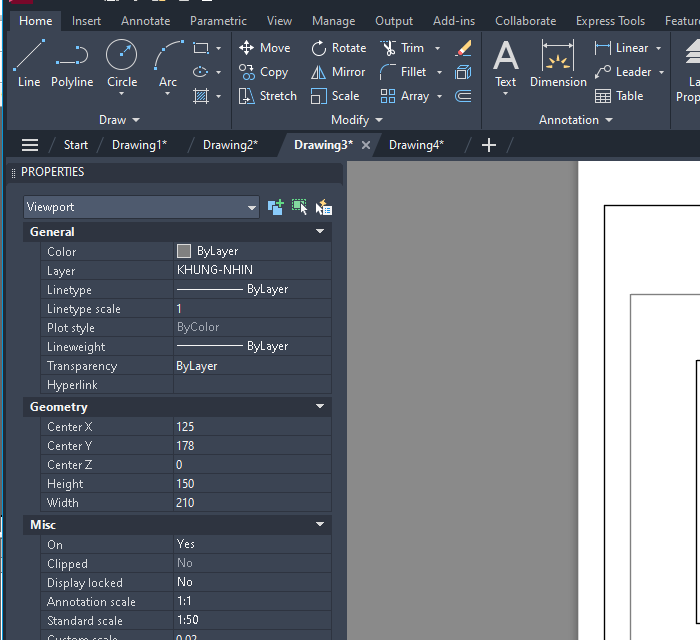Activate the Trim command
Screen dimensions: 700x640
[402, 48]
